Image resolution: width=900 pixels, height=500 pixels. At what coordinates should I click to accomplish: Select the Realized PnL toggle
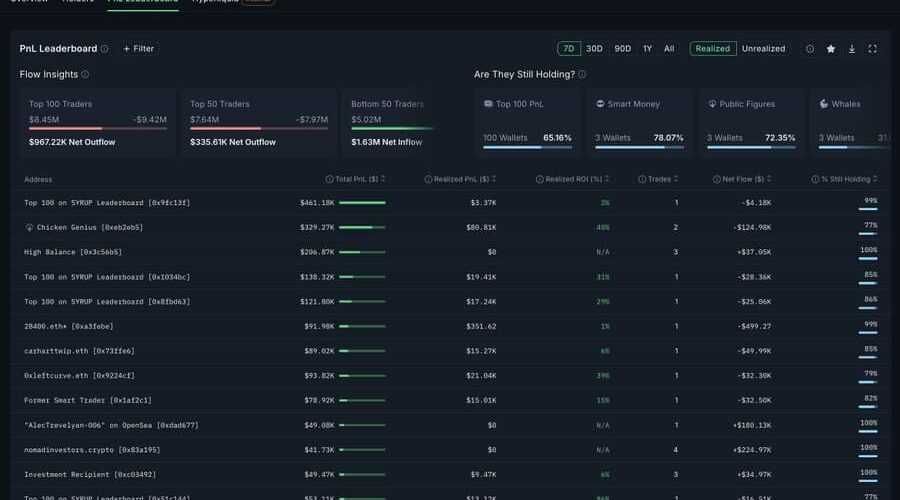point(713,49)
